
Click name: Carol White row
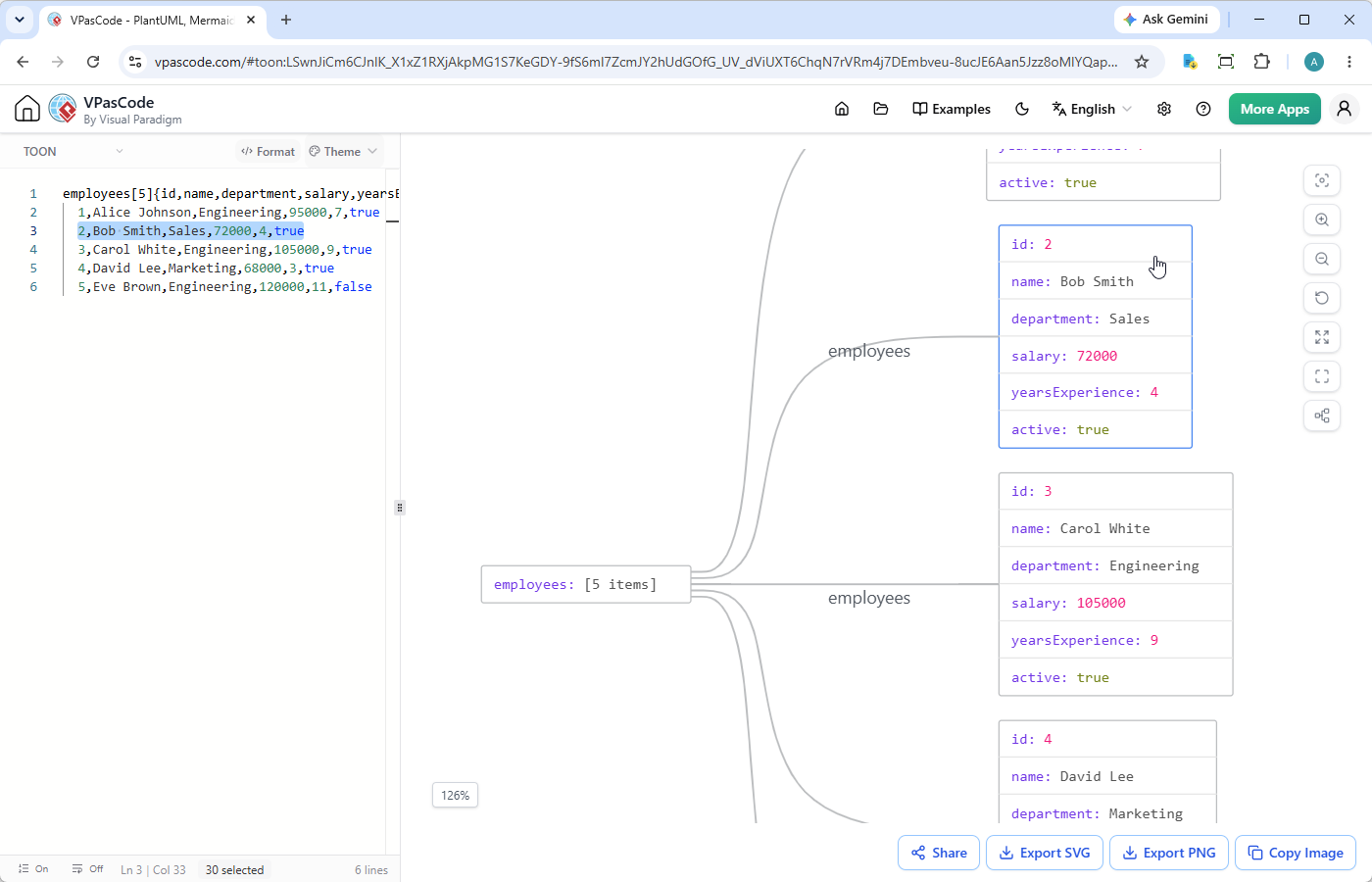coord(1115,528)
